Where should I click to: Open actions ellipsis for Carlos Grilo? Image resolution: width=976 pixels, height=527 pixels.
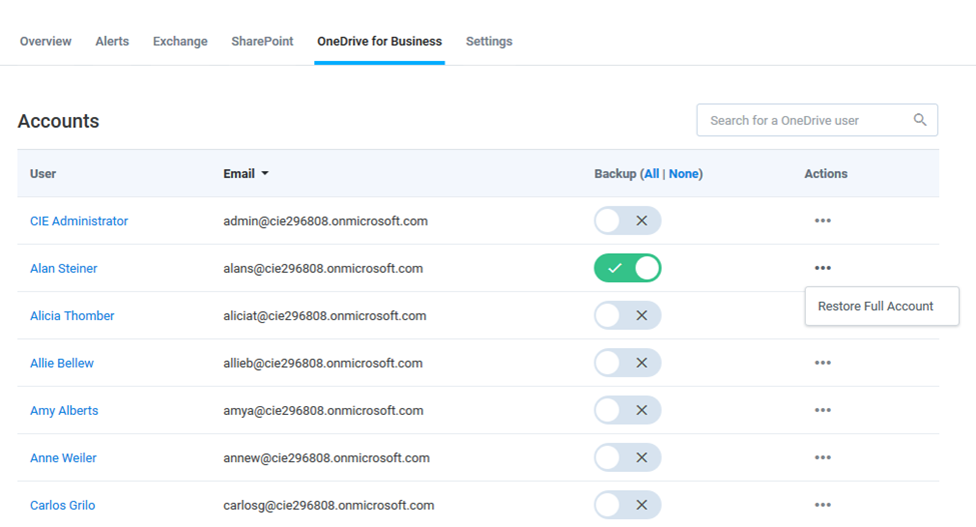[x=823, y=505]
